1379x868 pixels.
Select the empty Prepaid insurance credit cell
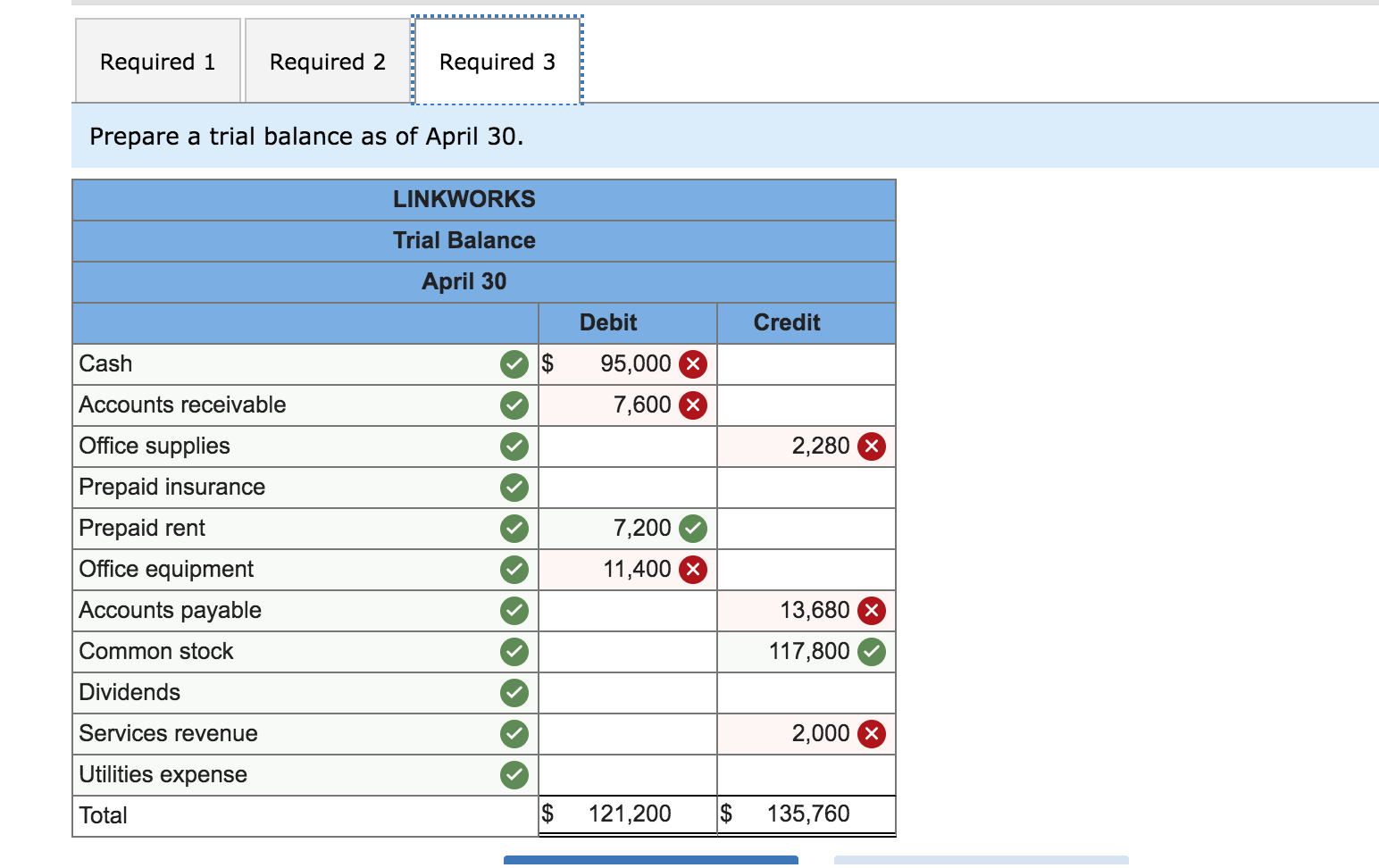807,488
